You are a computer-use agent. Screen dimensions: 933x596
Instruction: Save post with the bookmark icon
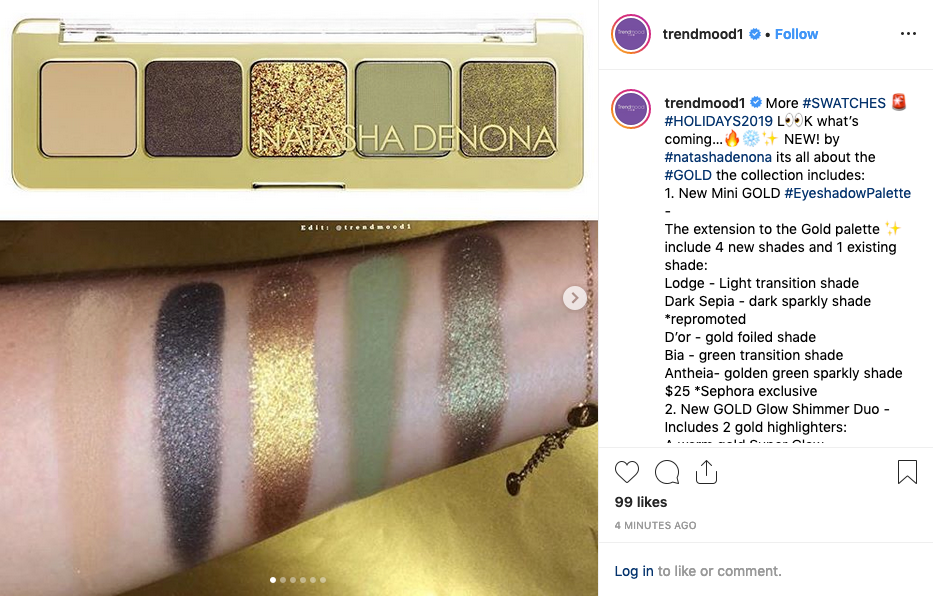tap(907, 472)
